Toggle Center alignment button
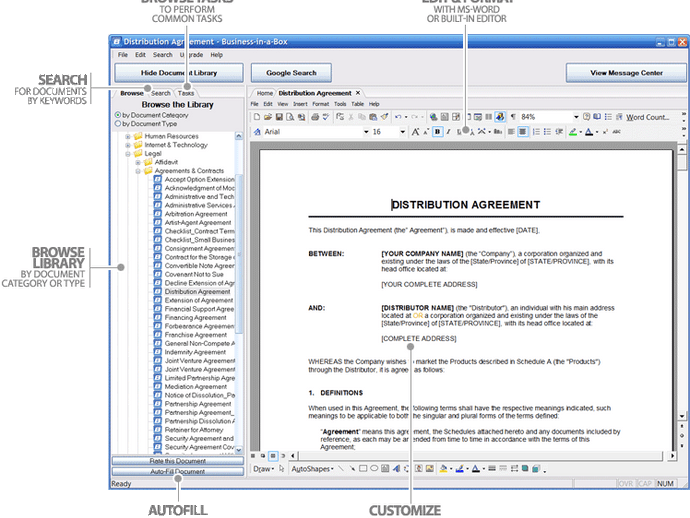 tap(522, 132)
